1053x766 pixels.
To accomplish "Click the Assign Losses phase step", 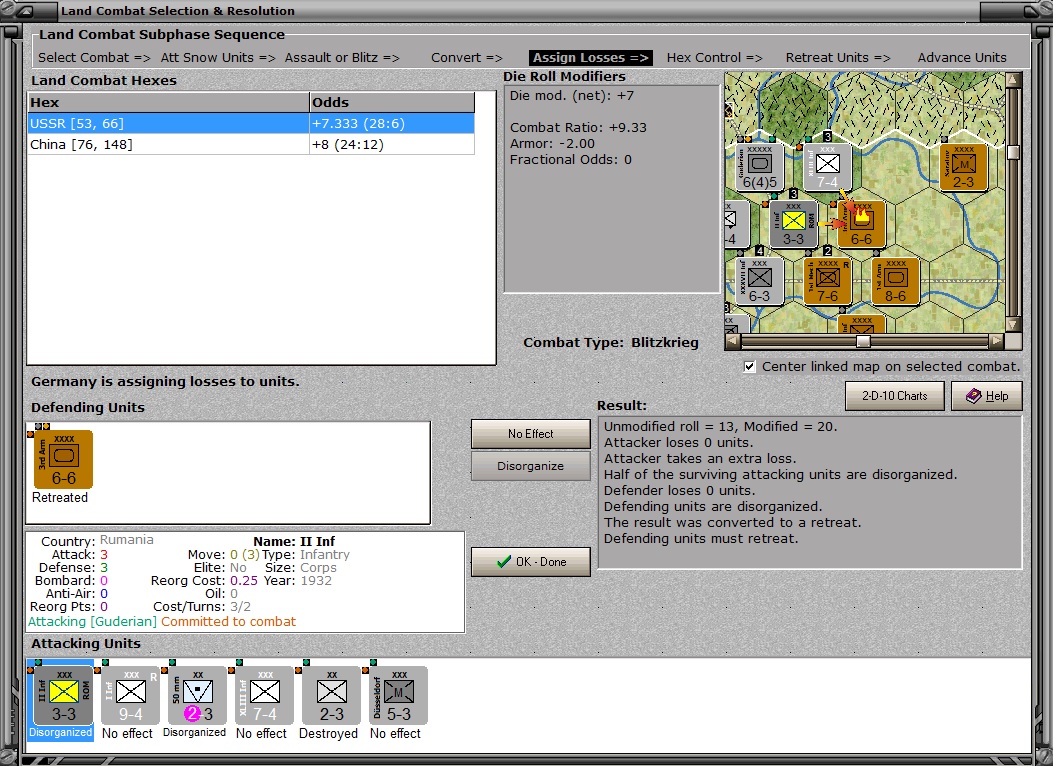I will [591, 58].
